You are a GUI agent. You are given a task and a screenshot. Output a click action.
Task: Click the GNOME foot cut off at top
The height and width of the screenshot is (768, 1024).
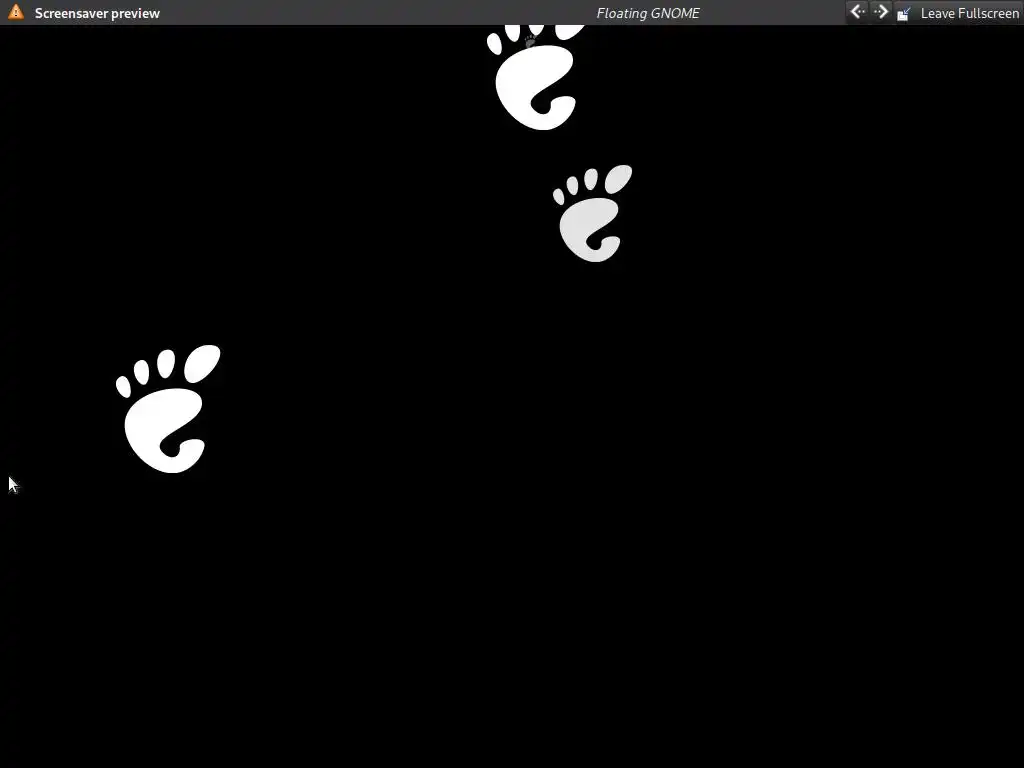coord(536,78)
